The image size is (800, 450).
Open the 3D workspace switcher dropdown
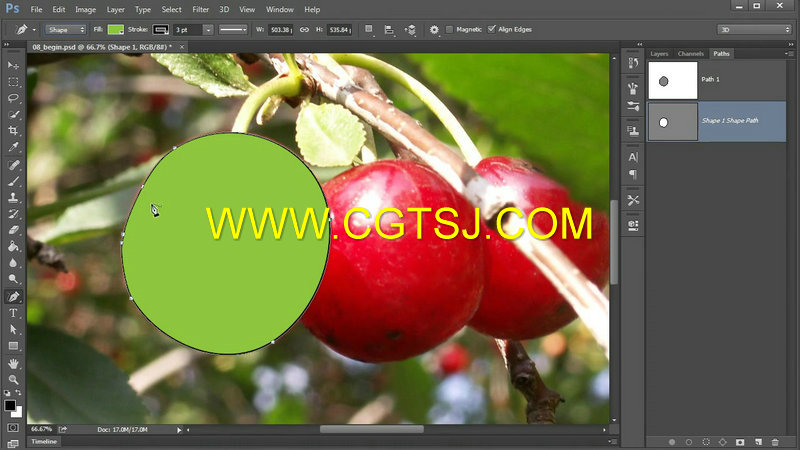[754, 30]
